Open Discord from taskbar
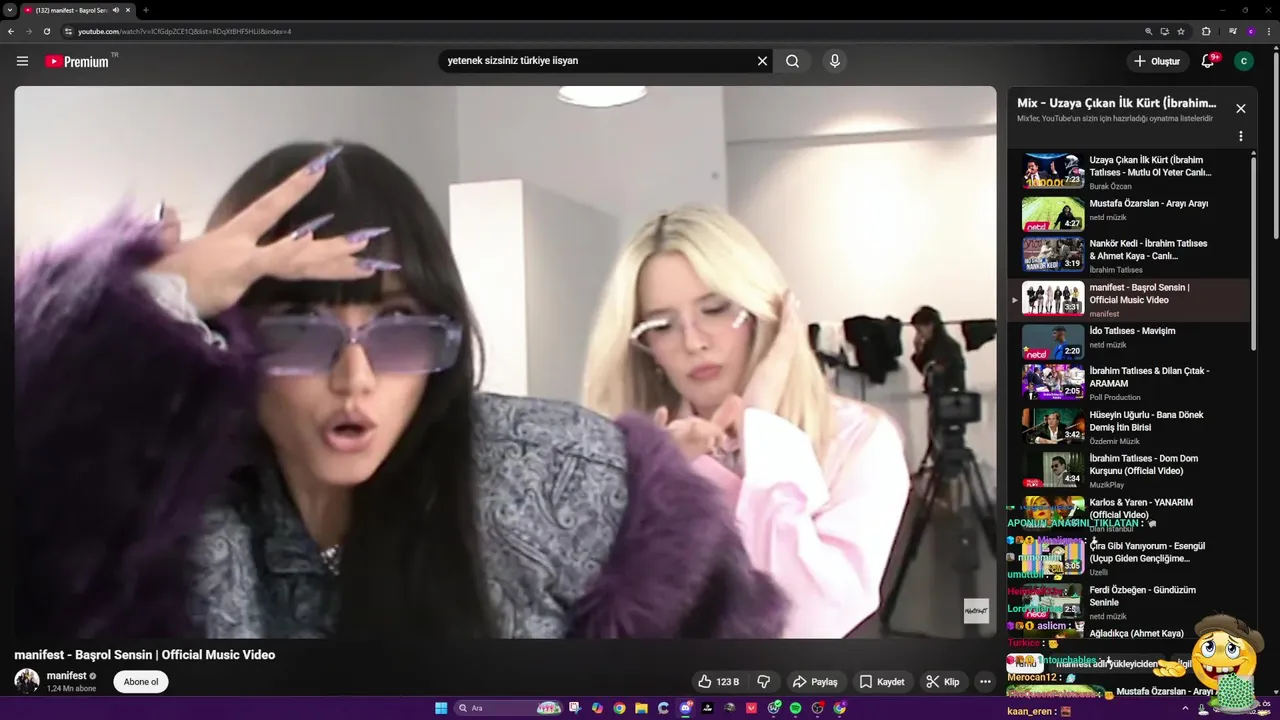 pos(686,708)
